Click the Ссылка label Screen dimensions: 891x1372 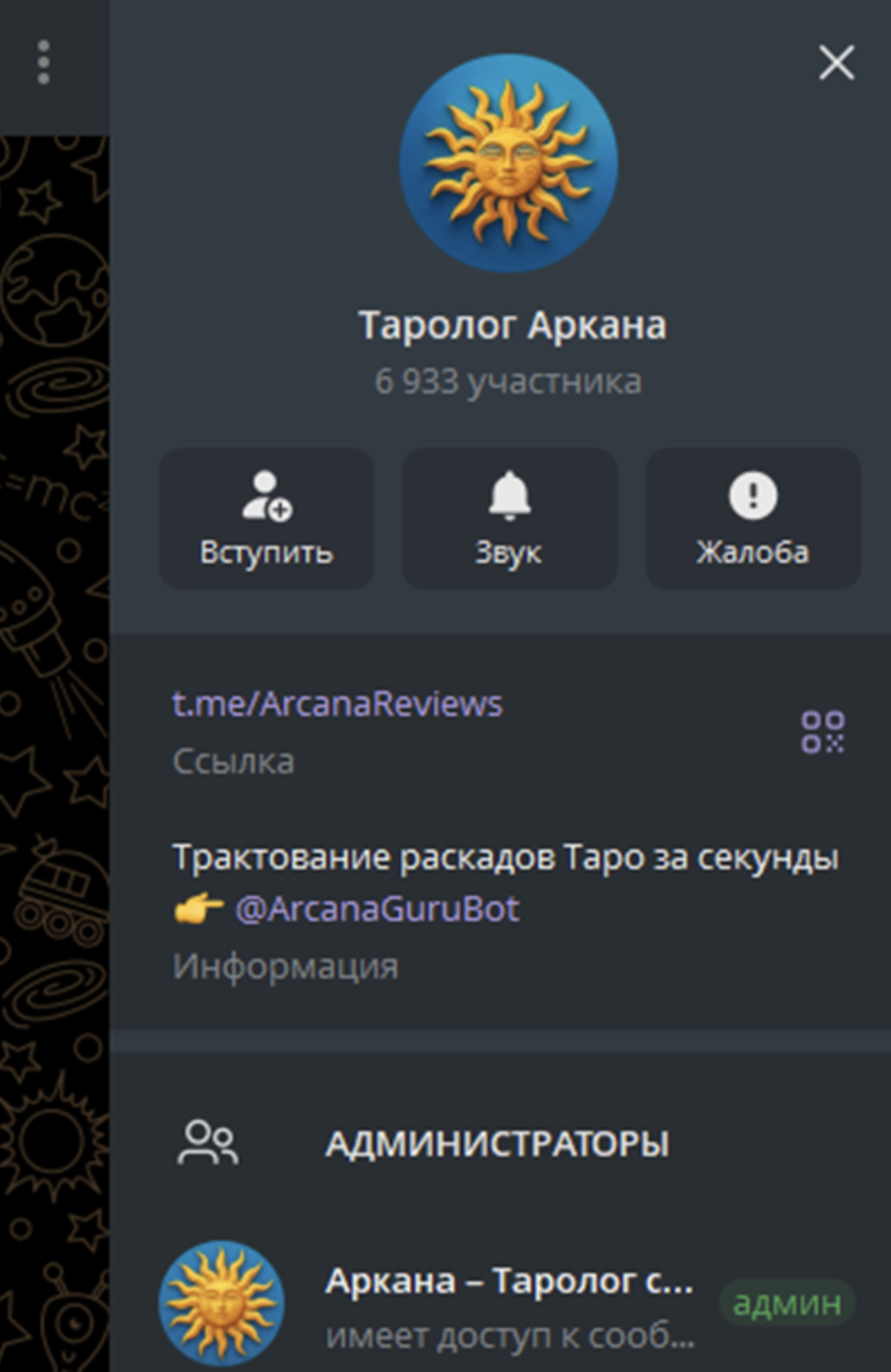pos(233,761)
